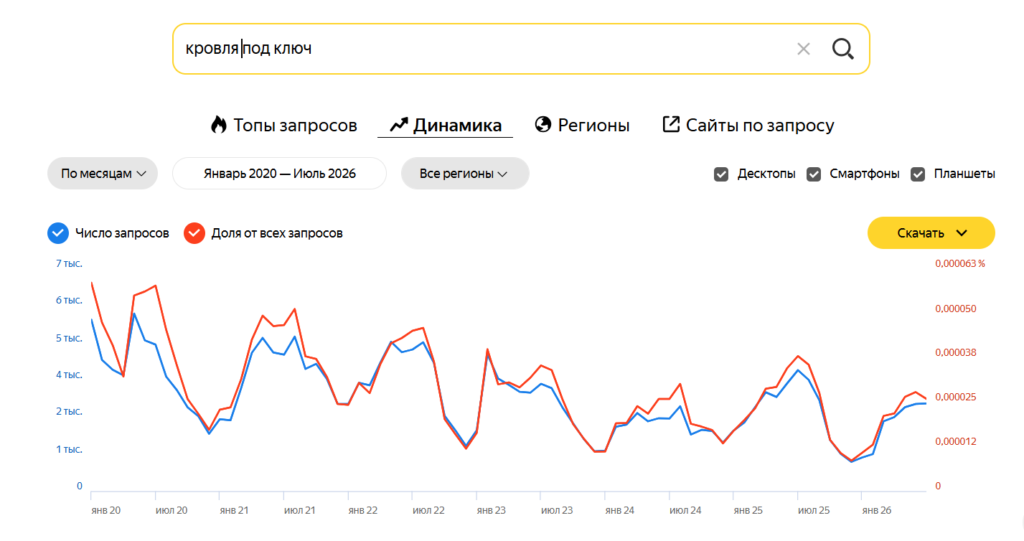Expand the Скачать download menu
This screenshot has width=1024, height=541.
coord(931,233)
